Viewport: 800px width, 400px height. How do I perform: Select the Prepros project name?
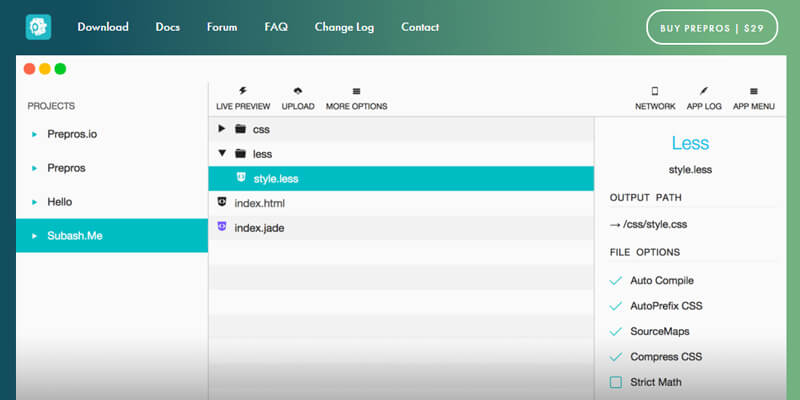click(66, 168)
